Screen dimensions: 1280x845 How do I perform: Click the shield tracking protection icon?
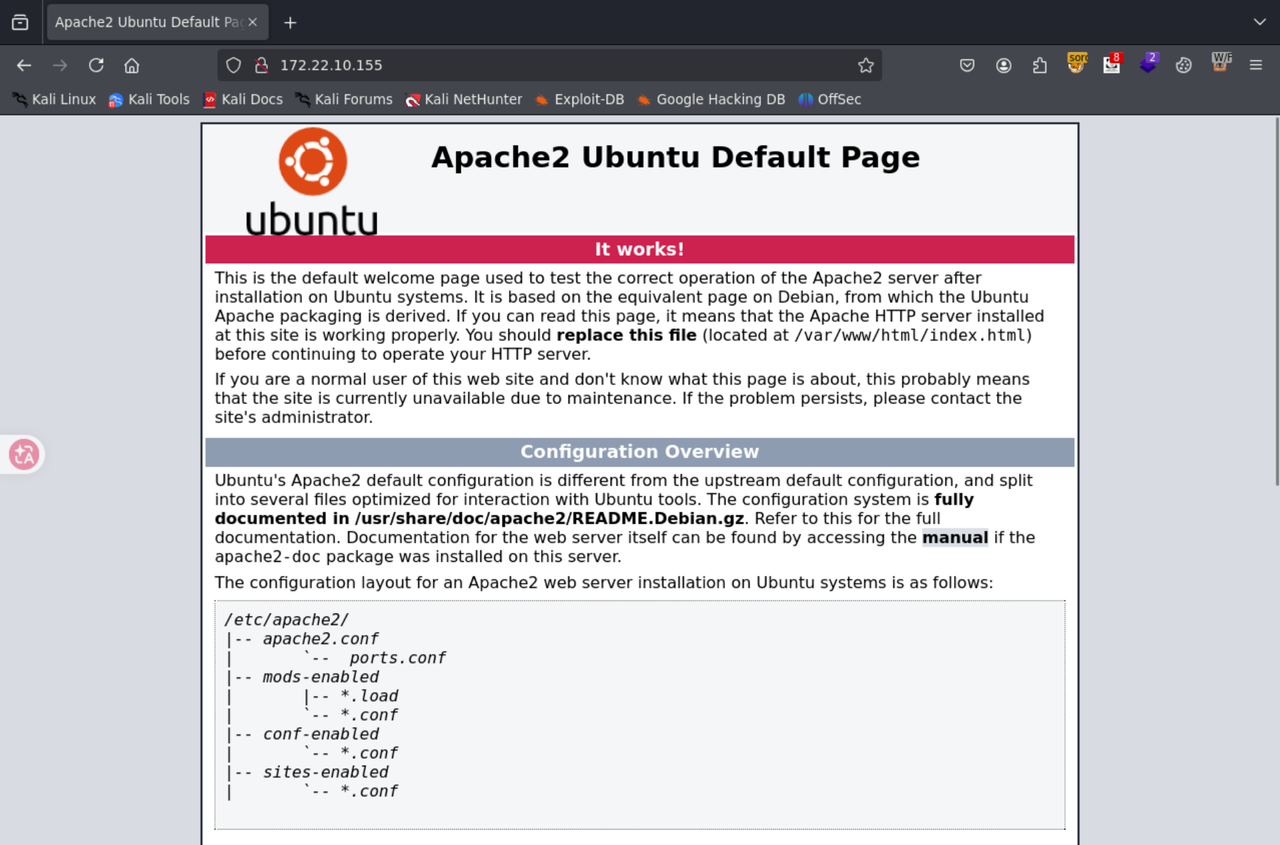(233, 65)
